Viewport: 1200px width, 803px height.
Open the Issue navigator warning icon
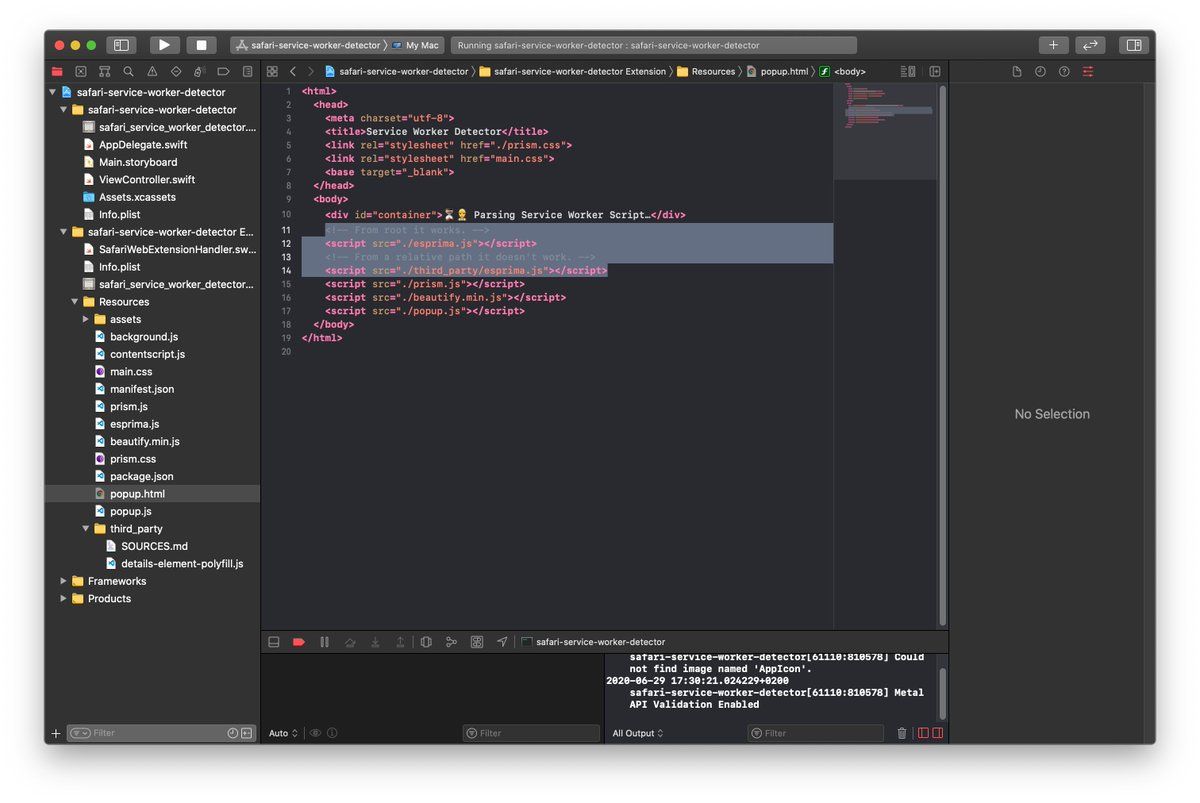[x=152, y=72]
